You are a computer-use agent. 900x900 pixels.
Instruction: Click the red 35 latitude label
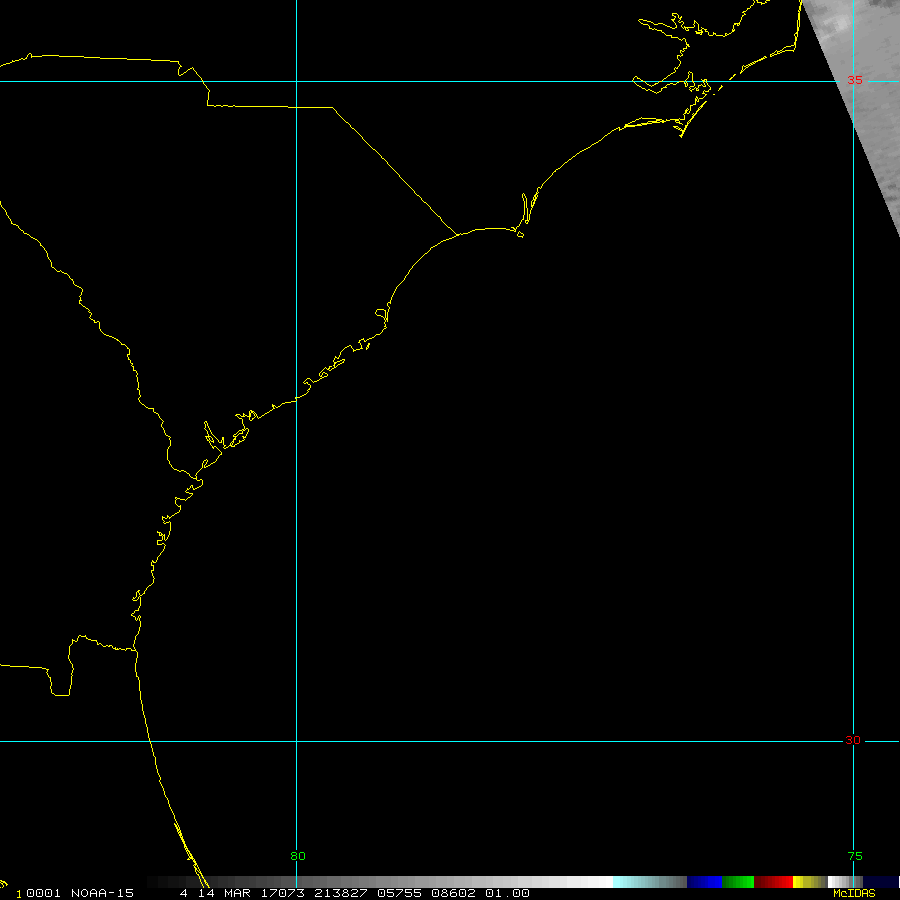855,80
